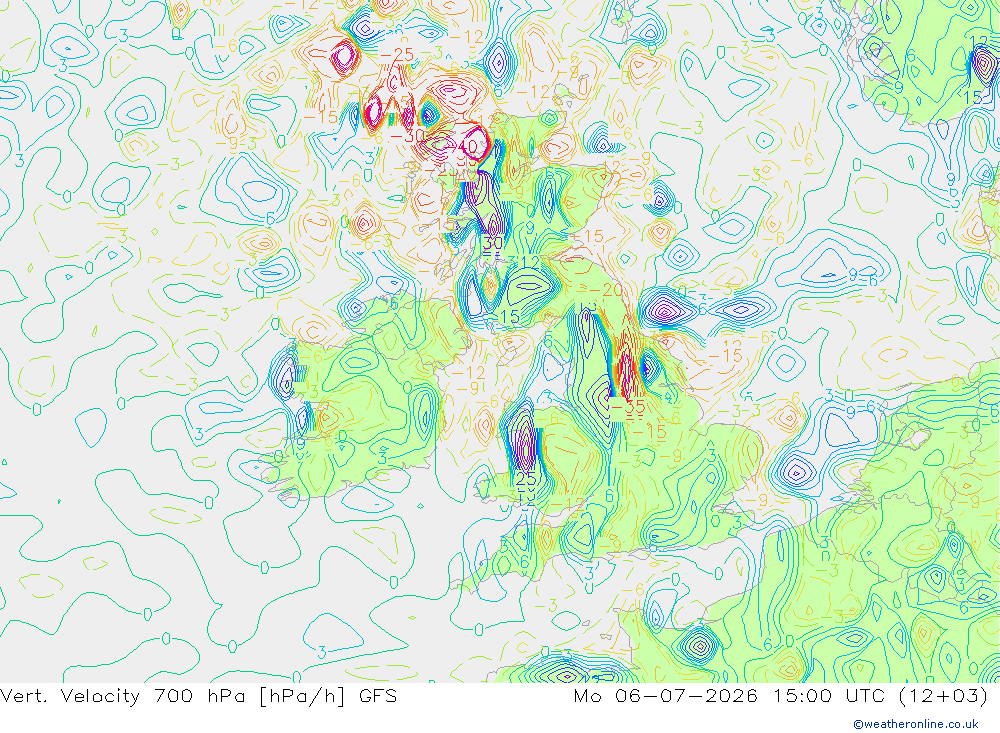Click the '-30' contour label northwest of Scotland
Viewport: 1000px width, 733px height.
[x=407, y=135]
